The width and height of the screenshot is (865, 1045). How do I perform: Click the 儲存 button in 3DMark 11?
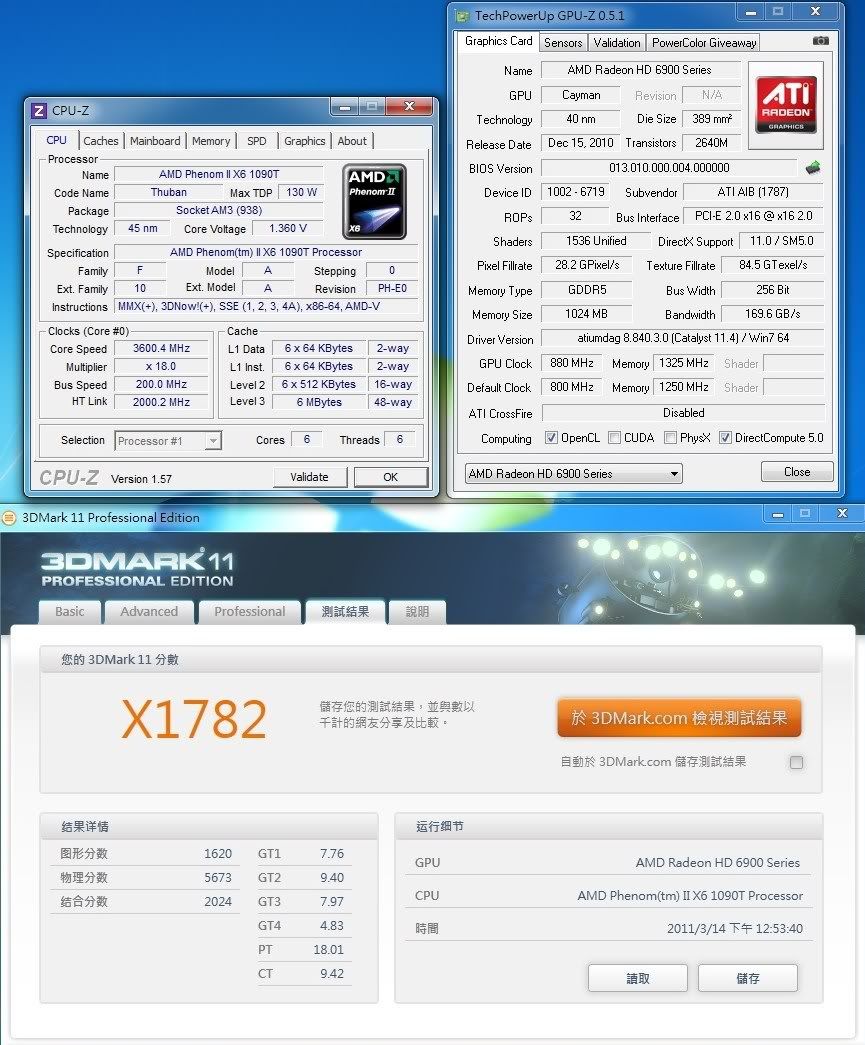[x=748, y=978]
